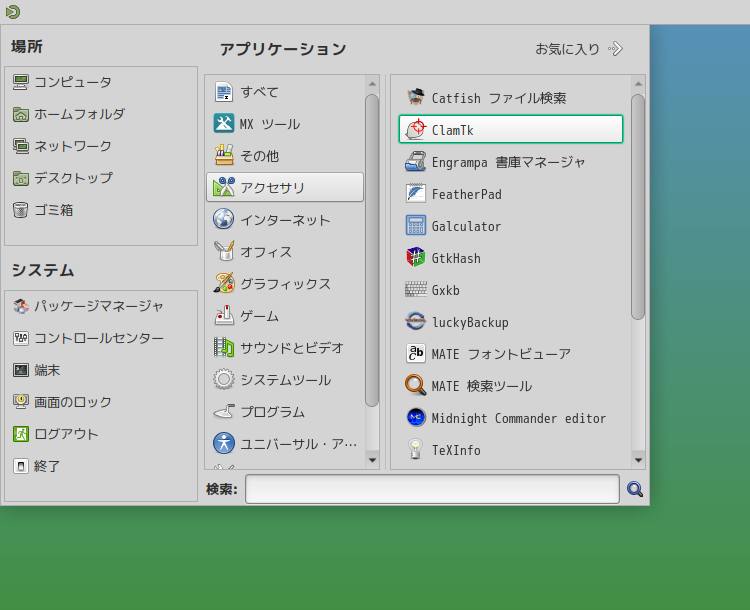This screenshot has height=610, width=750.
Task: Select the システムツール category
Action: 285,380
